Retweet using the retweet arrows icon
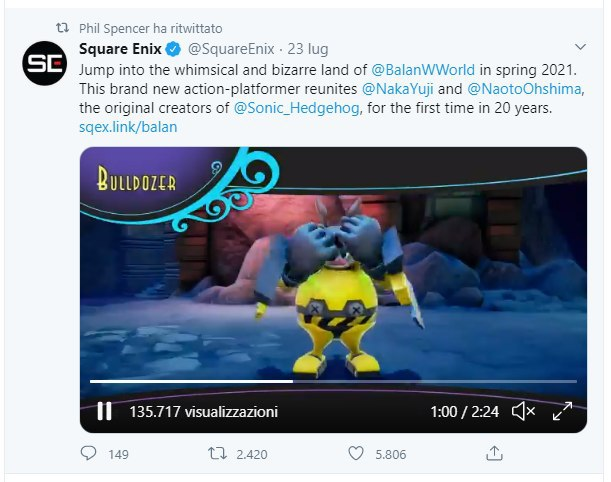611x482 pixels. pyautogui.click(x=217, y=454)
